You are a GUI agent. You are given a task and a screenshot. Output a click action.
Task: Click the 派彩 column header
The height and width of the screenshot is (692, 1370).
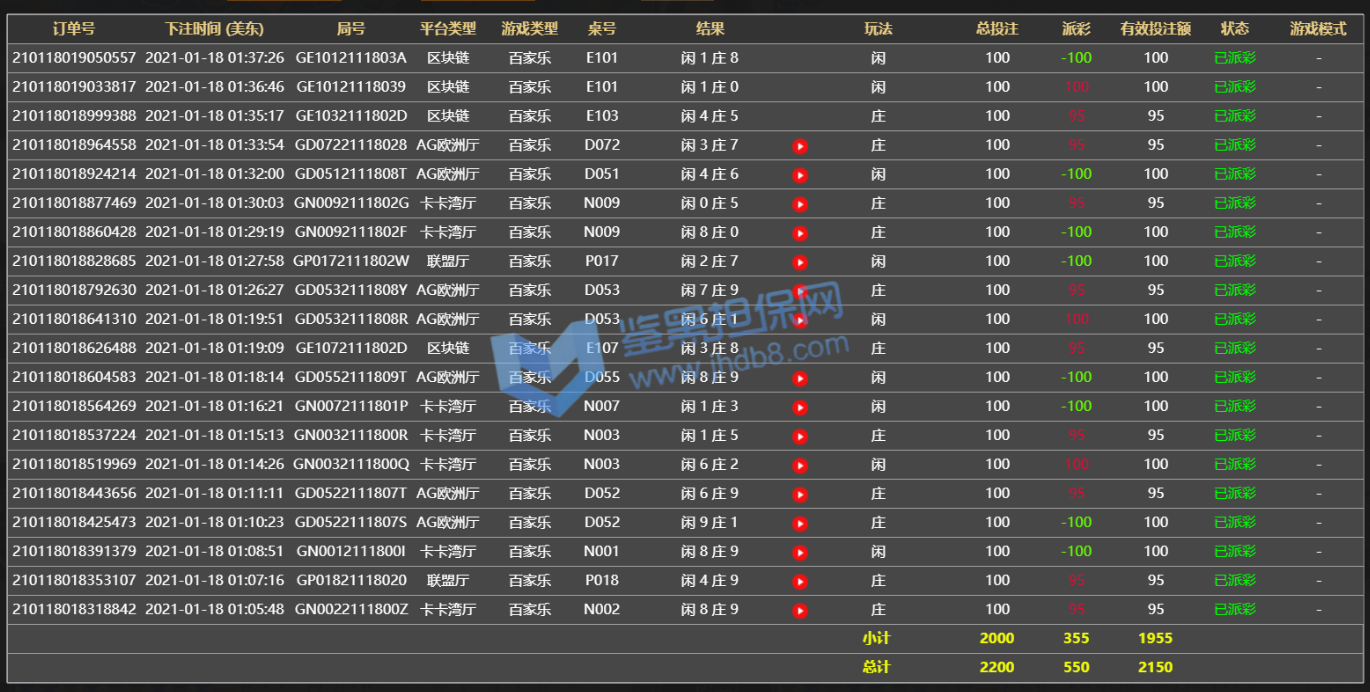point(1076,29)
